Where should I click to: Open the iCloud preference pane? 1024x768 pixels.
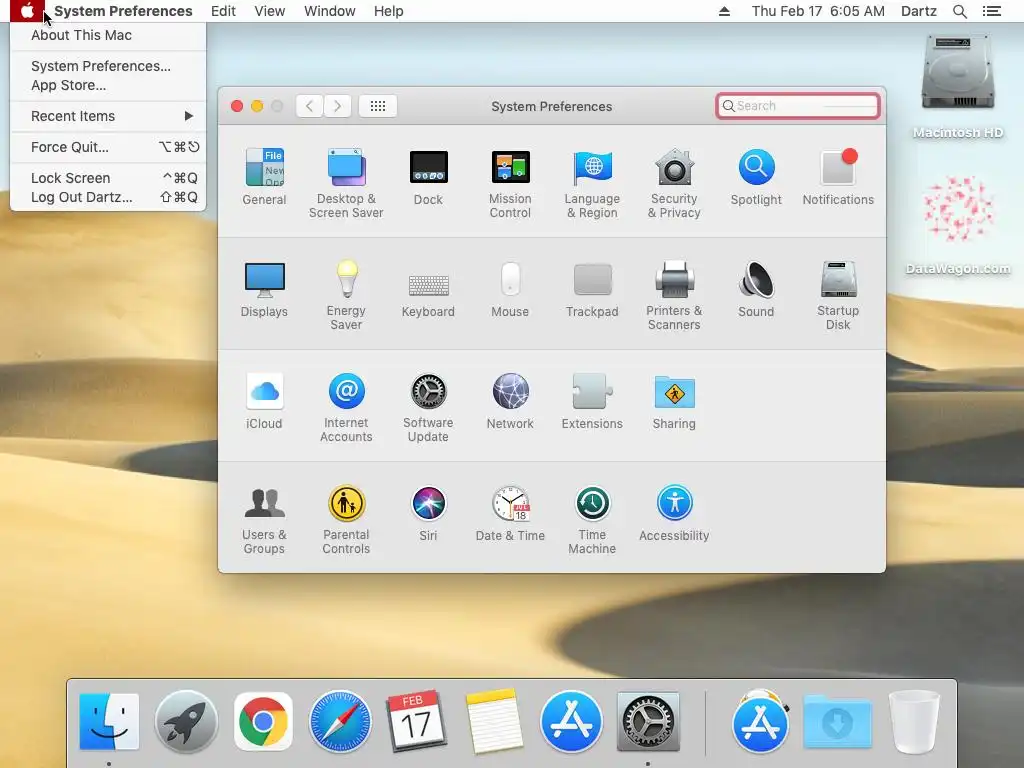coord(264,401)
